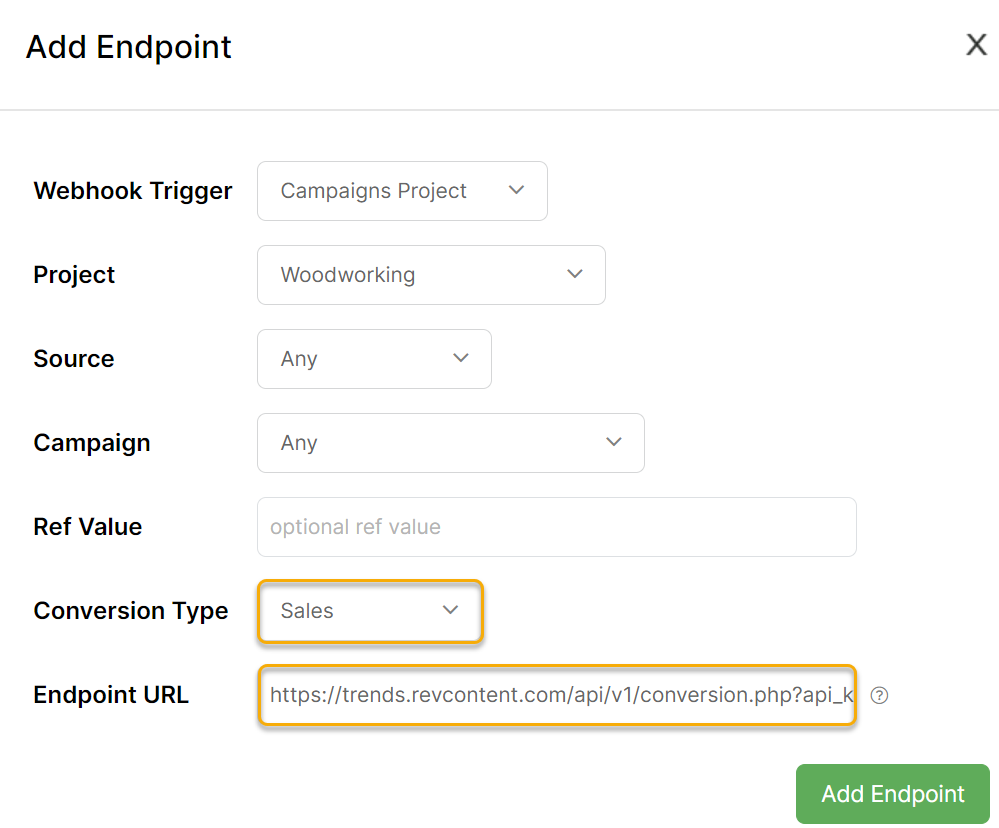Open the Source dropdown set to Any
Image resolution: width=999 pixels, height=828 pixels.
(373, 359)
